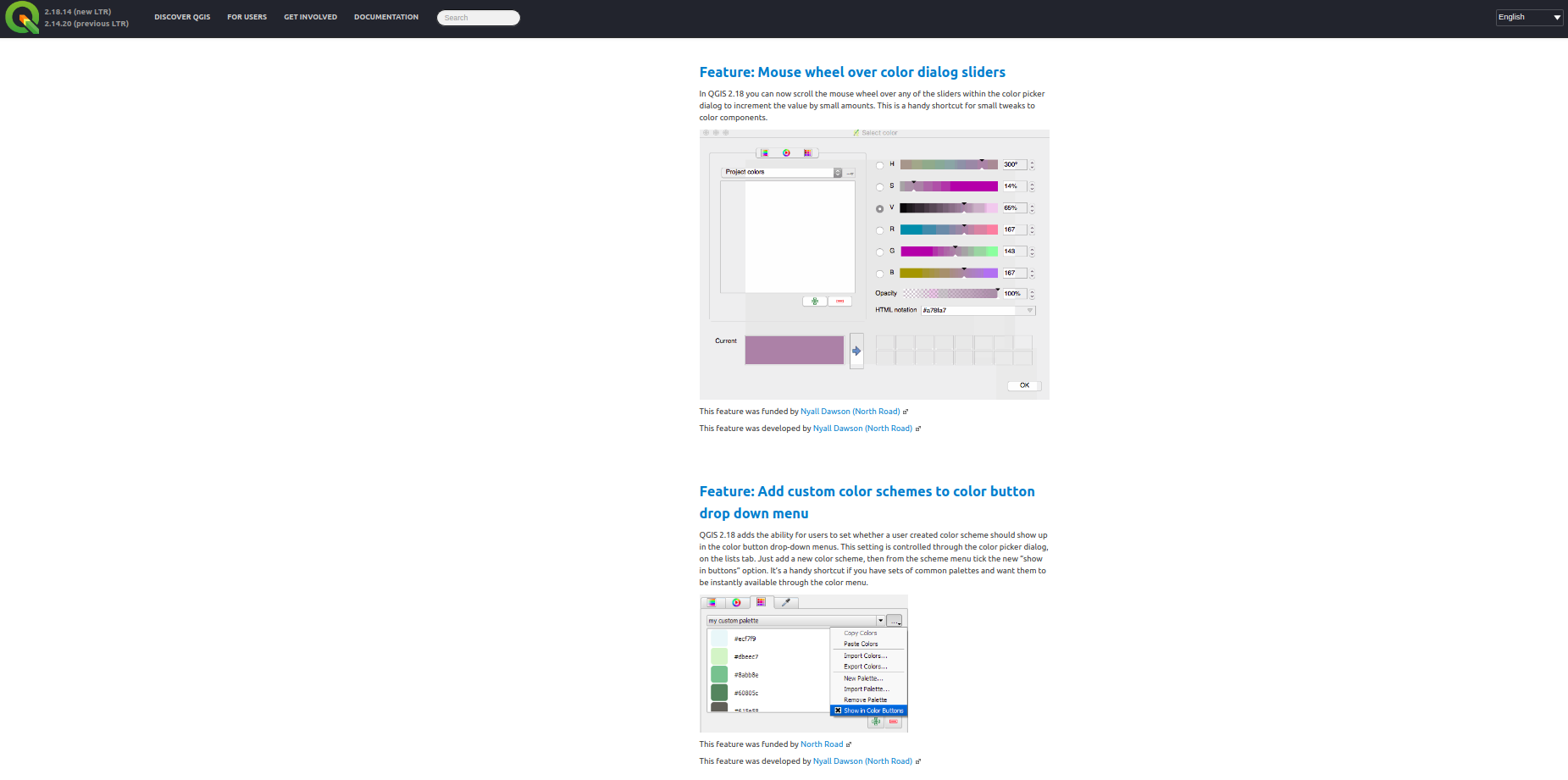Image resolution: width=1568 pixels, height=780 pixels.
Task: Open DISCOVER QGIS menu
Action: coord(182,17)
